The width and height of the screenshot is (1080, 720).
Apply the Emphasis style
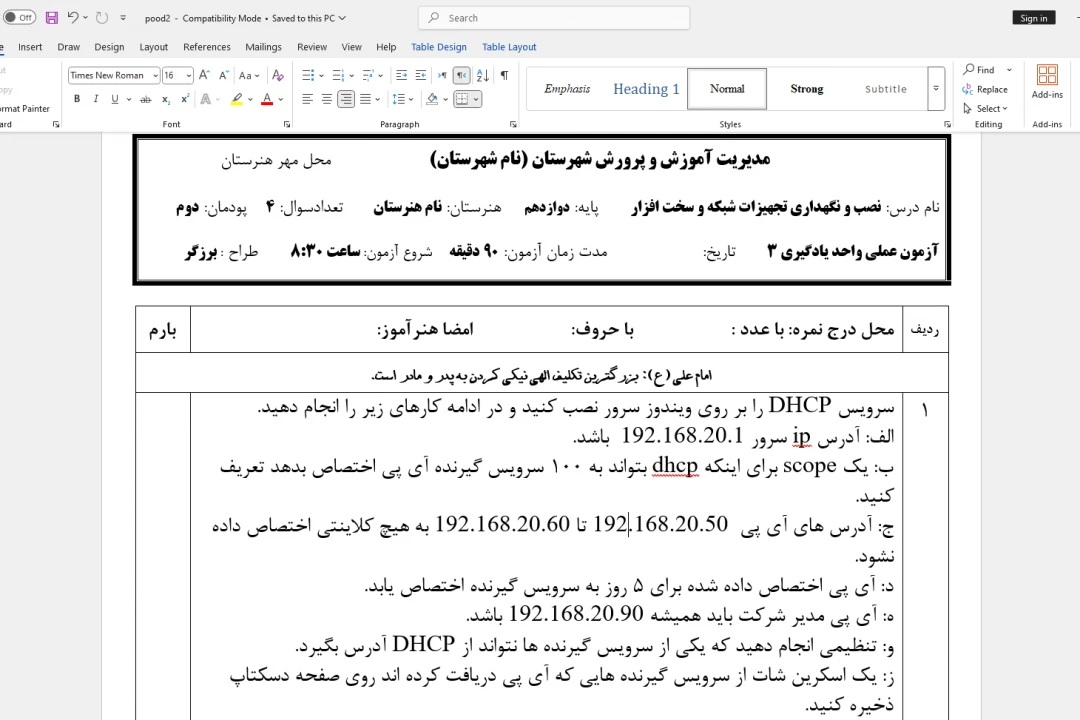(x=567, y=89)
